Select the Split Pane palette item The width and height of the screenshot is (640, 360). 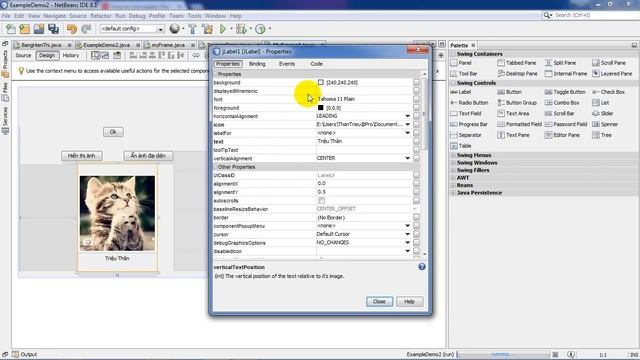pyautogui.click(x=560, y=63)
